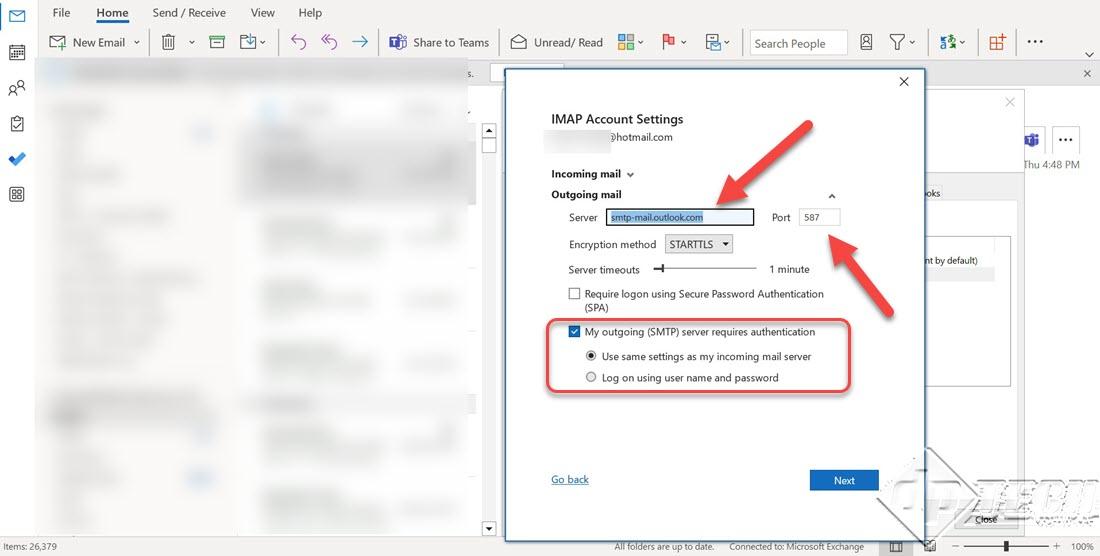Open the Rules dropdown icon
1100x556 pixels.
(717, 42)
